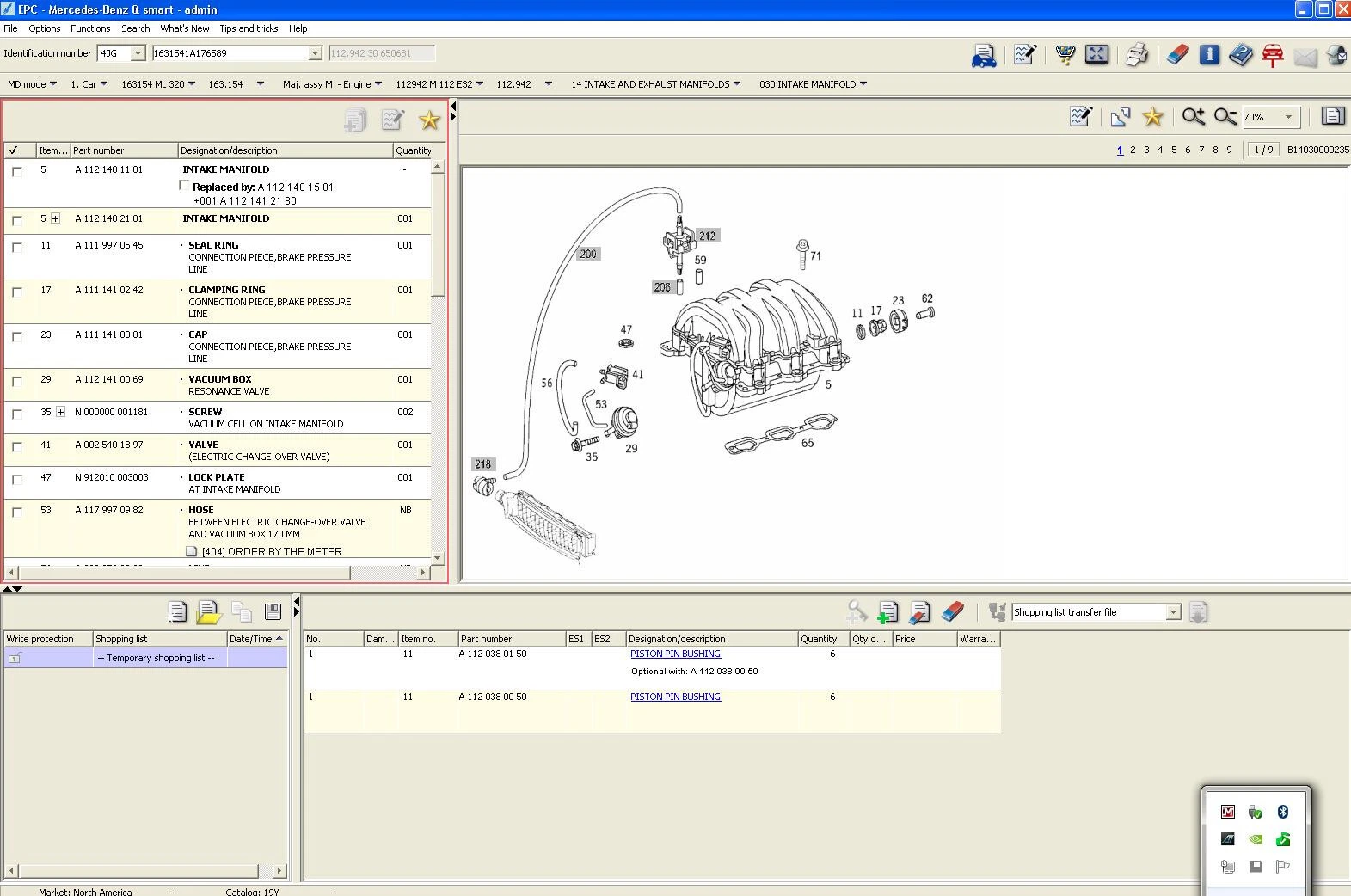Go to diagram page 5
The image size is (1351, 896).
click(1174, 150)
